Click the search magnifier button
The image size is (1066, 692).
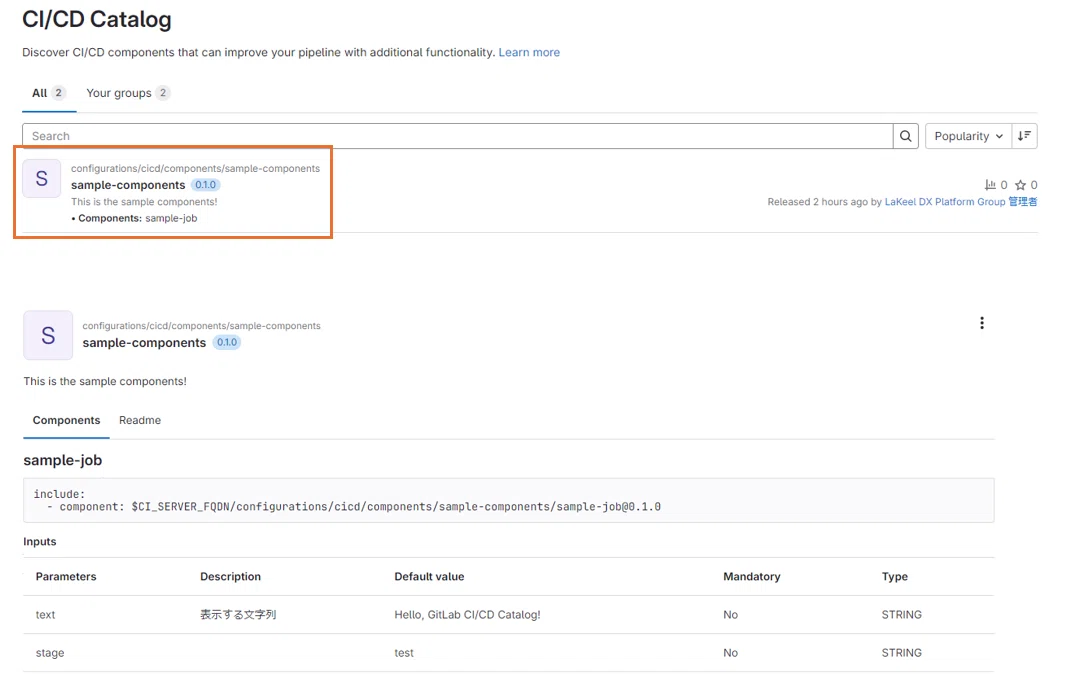point(906,136)
